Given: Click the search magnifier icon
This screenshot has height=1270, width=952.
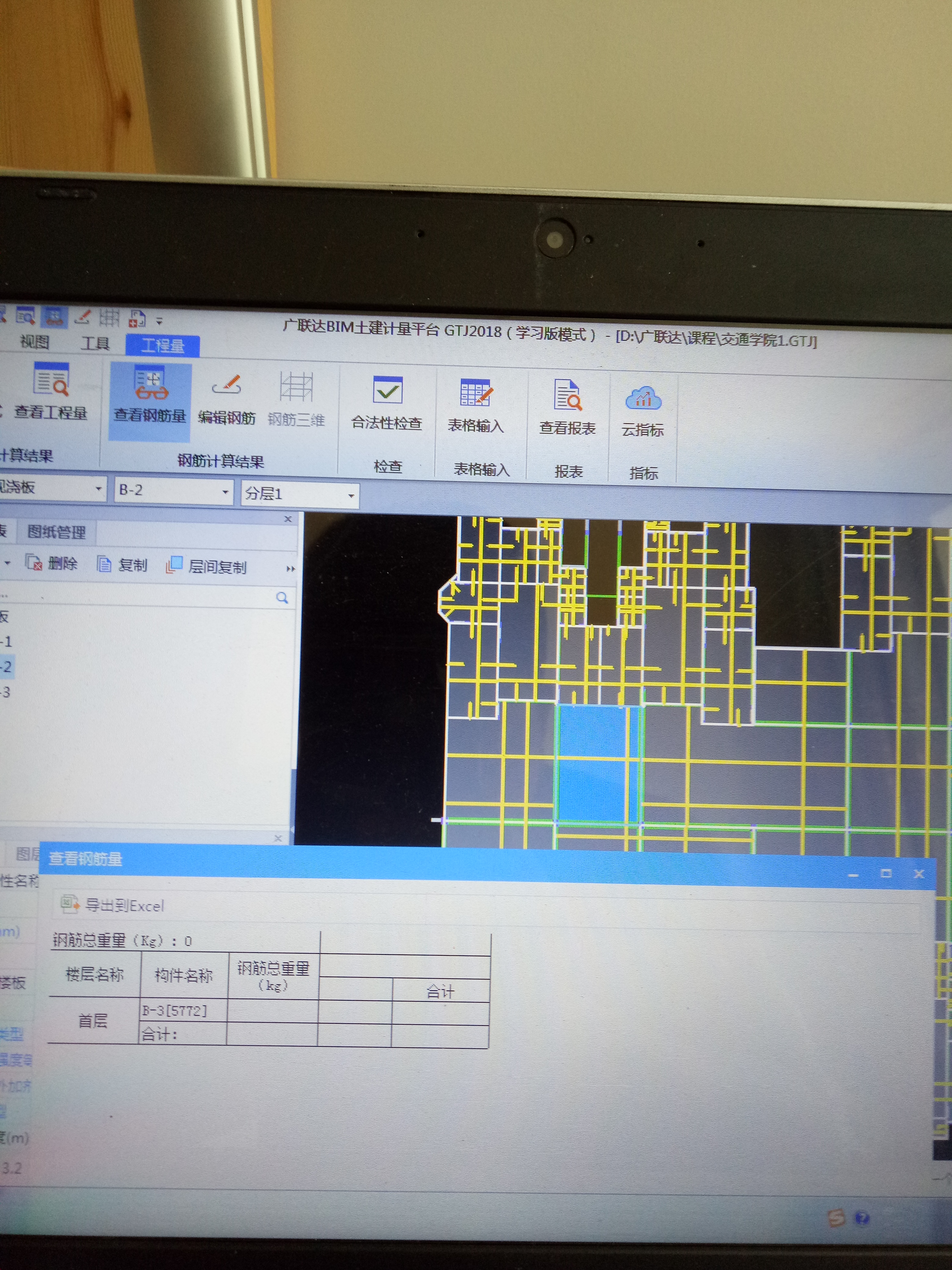Looking at the screenshot, I should [x=282, y=598].
